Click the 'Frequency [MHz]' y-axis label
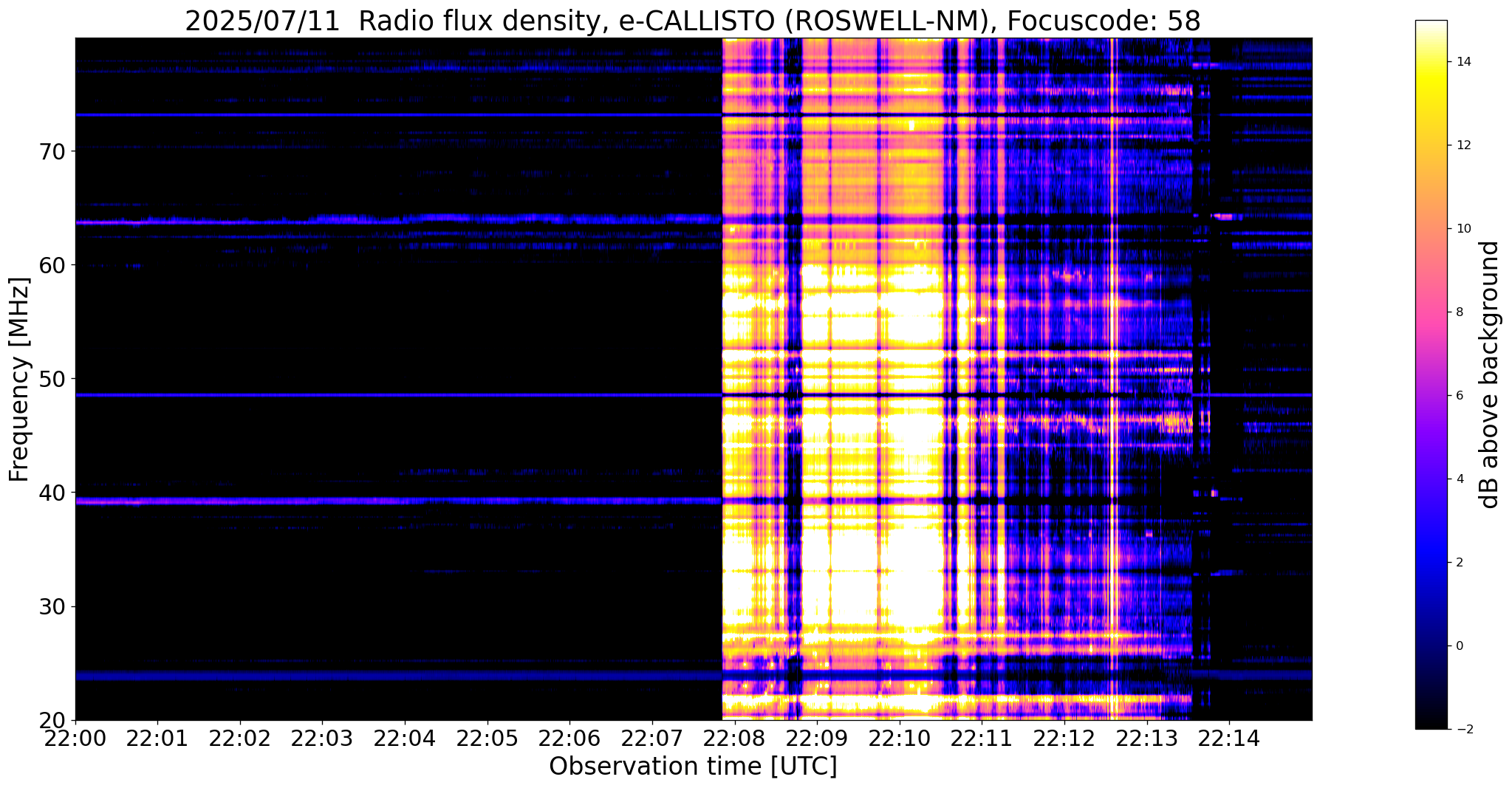 (x=20, y=379)
